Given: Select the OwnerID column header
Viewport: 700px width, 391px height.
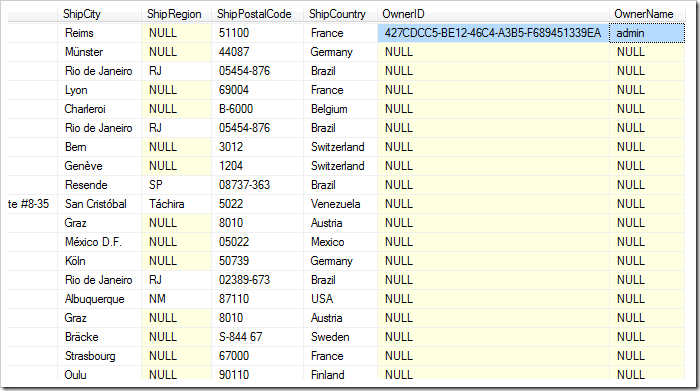Looking at the screenshot, I should (493, 14).
